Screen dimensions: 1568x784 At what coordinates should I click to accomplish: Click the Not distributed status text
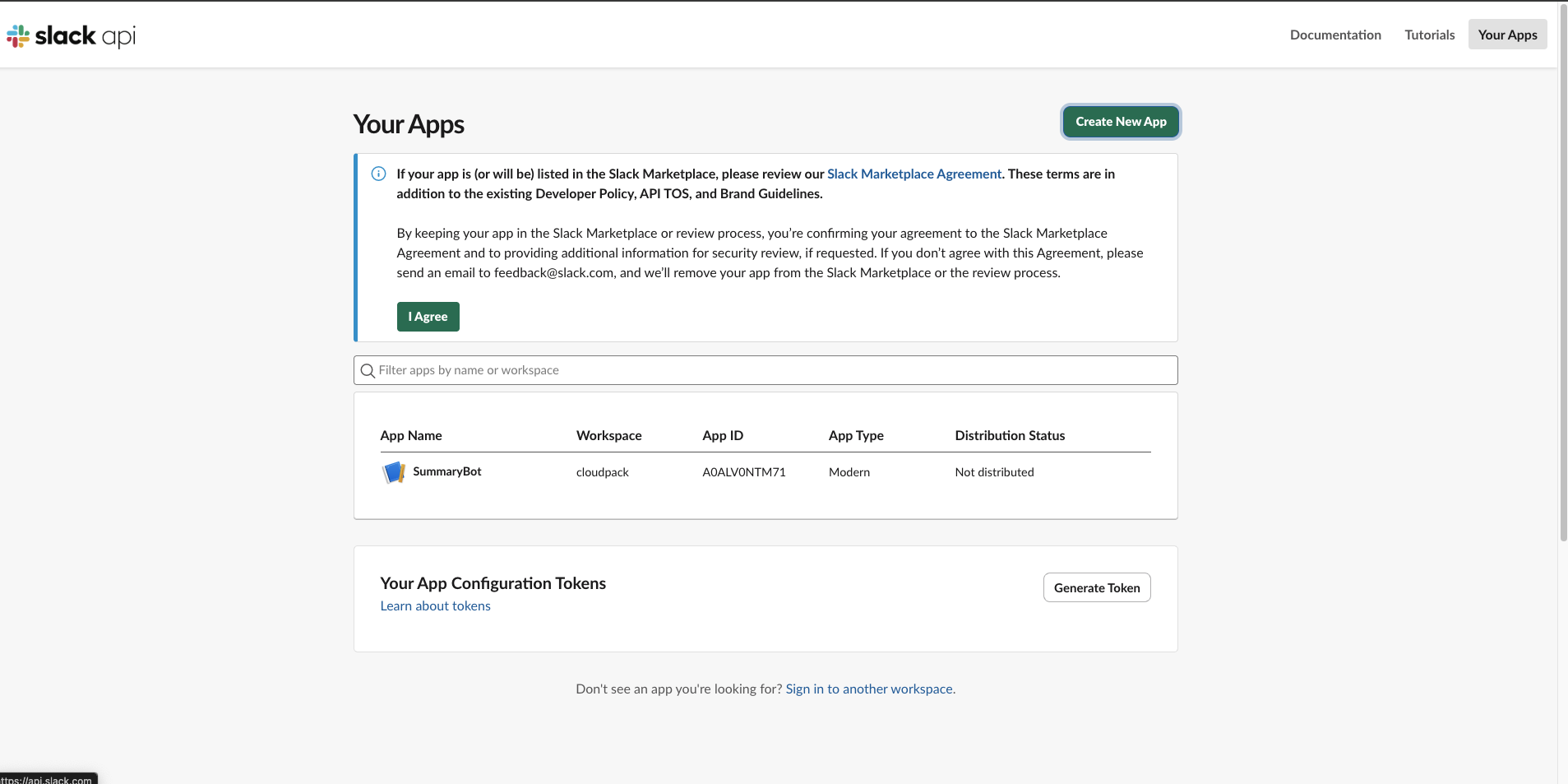point(994,472)
